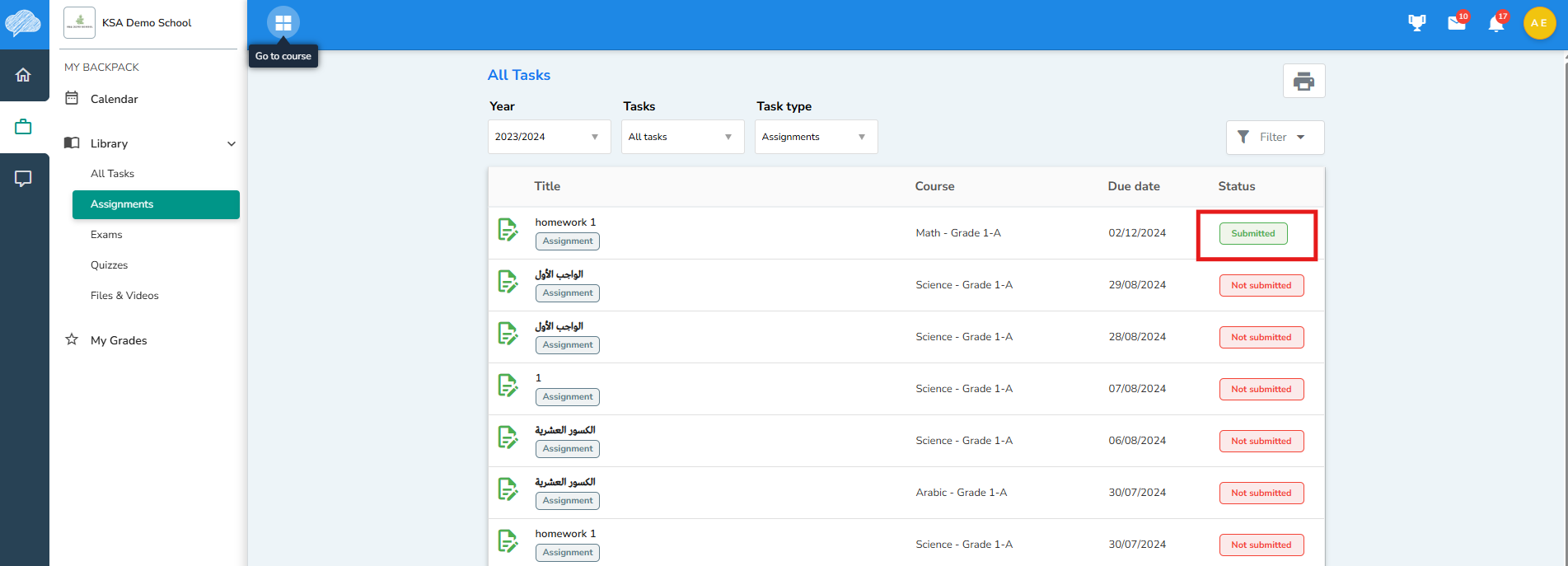
Task: Click Not submitted badge for 06/08/2024 task
Action: coord(1261,441)
